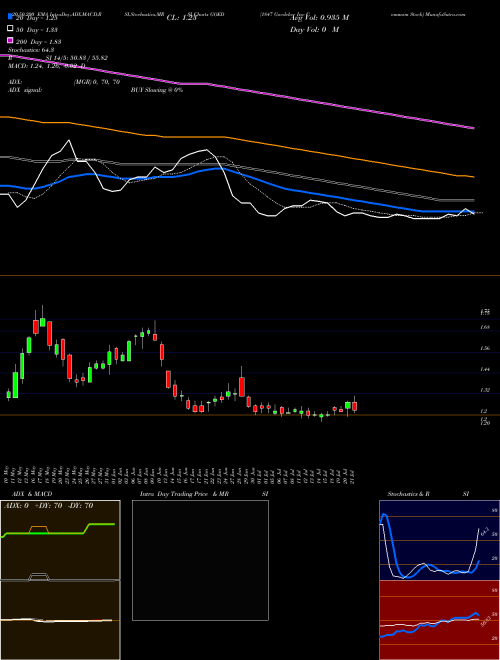
Task: Click the 1.56 price axis label
Action: coord(484,349)
